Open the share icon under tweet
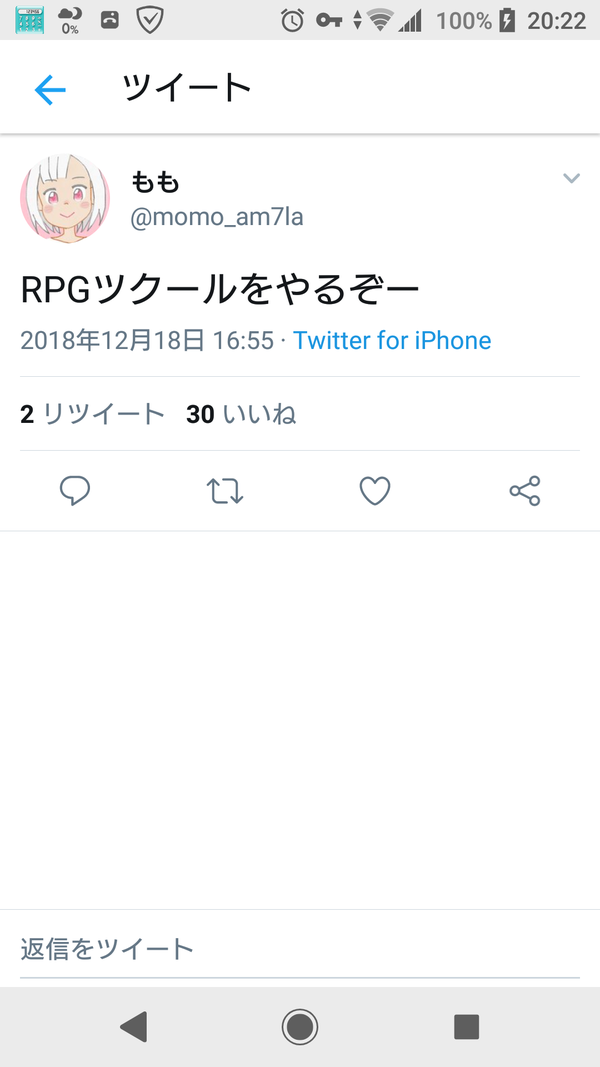This screenshot has width=600, height=1067. pyautogui.click(x=524, y=491)
